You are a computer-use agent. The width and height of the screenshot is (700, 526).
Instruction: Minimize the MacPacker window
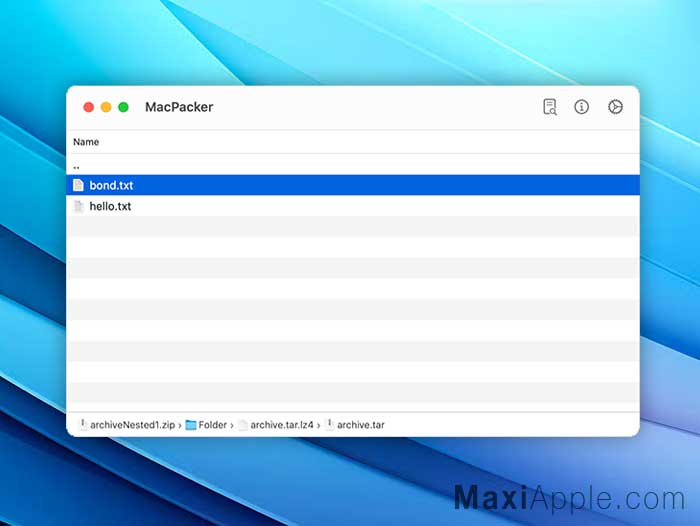[x=106, y=107]
